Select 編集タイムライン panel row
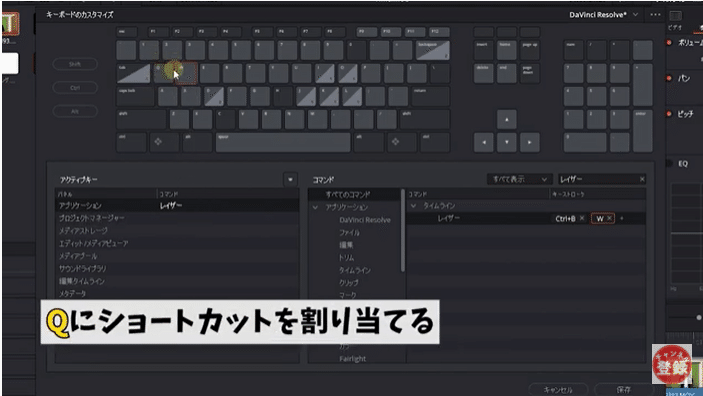This screenshot has width=703, height=396. 177,281
